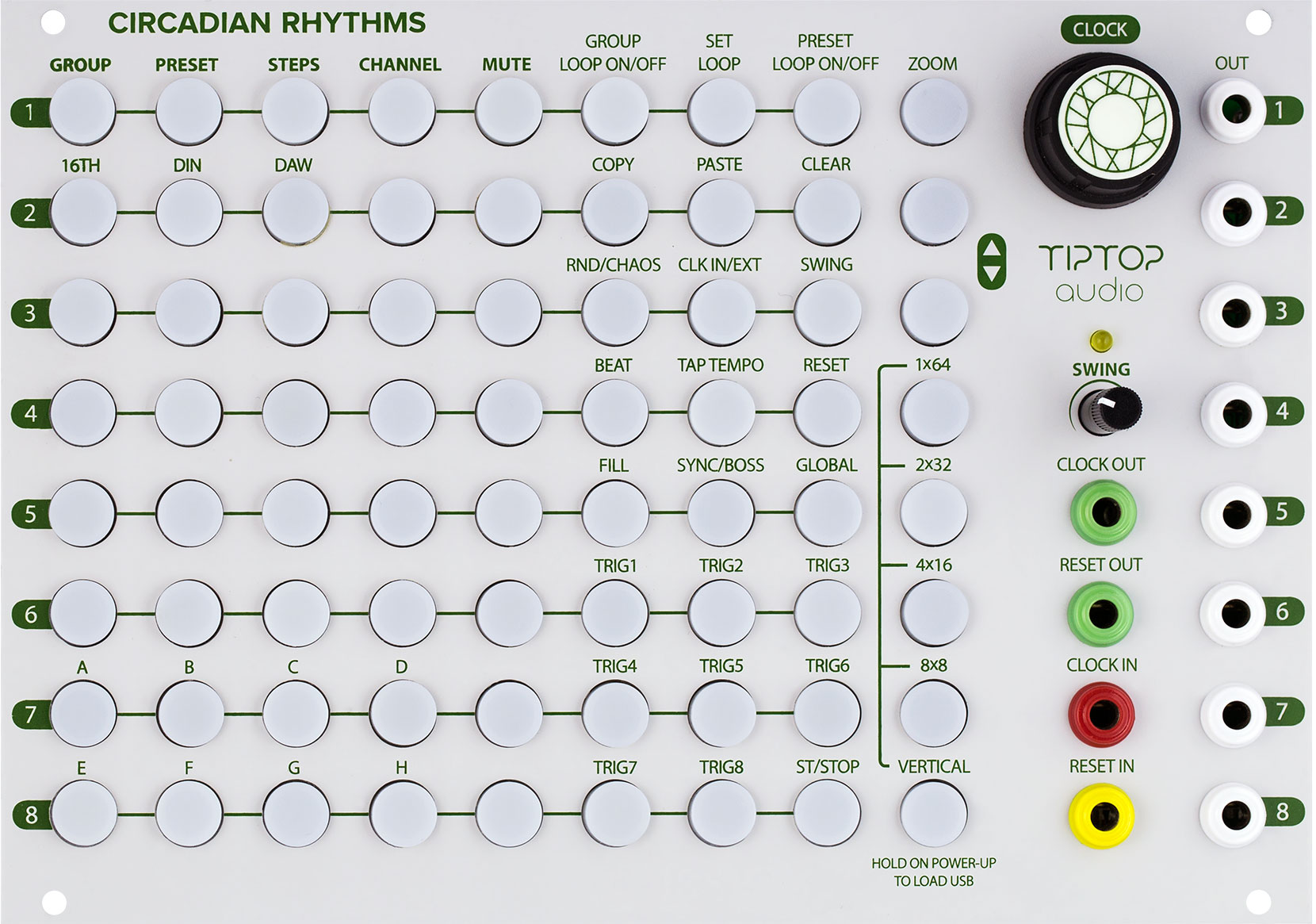Select the 4x16 view mode button
Viewport: 1316px width, 924px height.
[x=934, y=613]
